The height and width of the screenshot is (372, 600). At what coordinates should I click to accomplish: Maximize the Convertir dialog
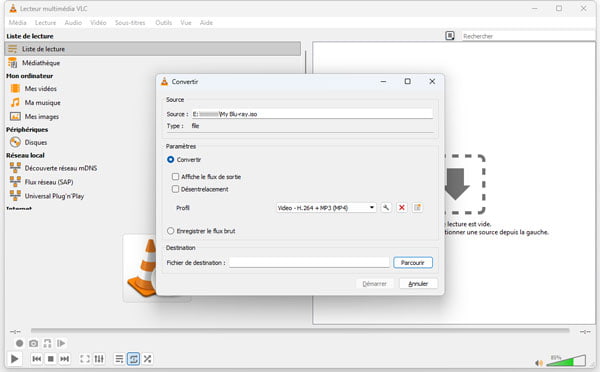pos(408,82)
